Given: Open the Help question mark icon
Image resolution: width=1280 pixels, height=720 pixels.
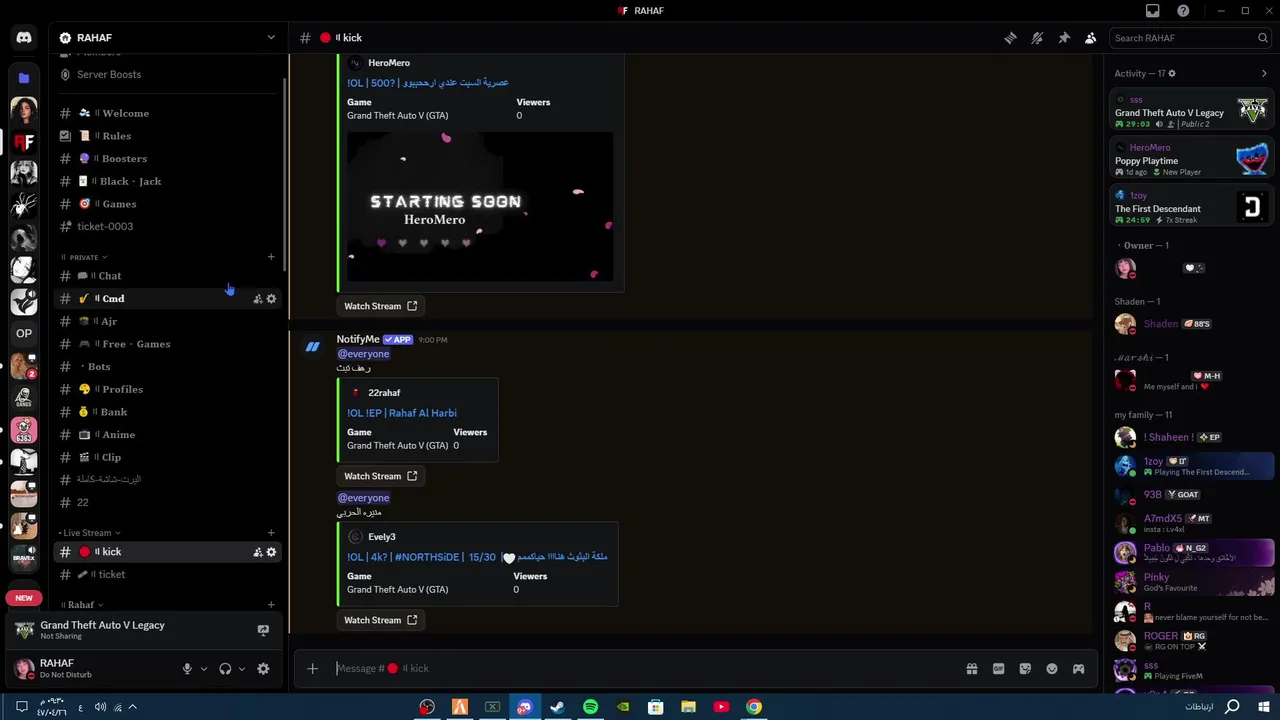Looking at the screenshot, I should (x=1183, y=11).
